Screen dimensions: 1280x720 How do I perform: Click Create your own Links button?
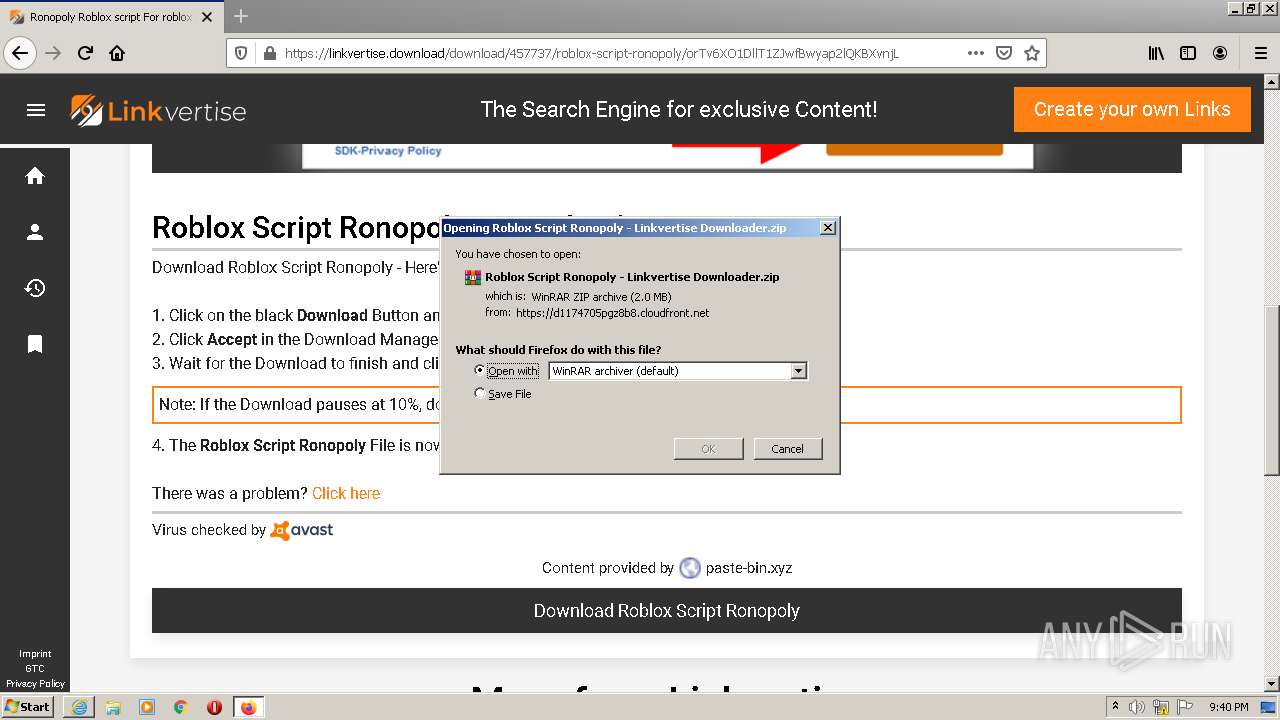tap(1132, 109)
